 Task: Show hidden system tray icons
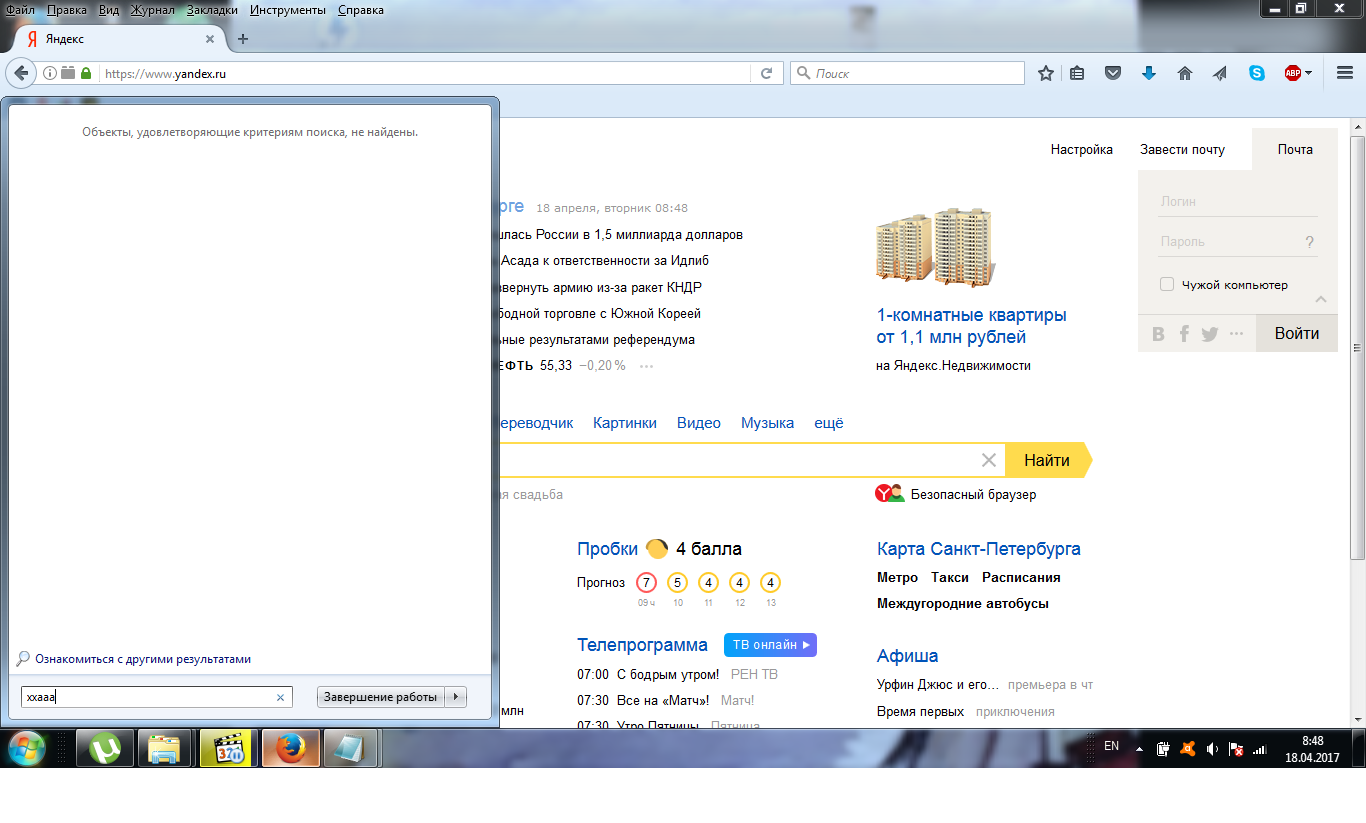point(1141,748)
